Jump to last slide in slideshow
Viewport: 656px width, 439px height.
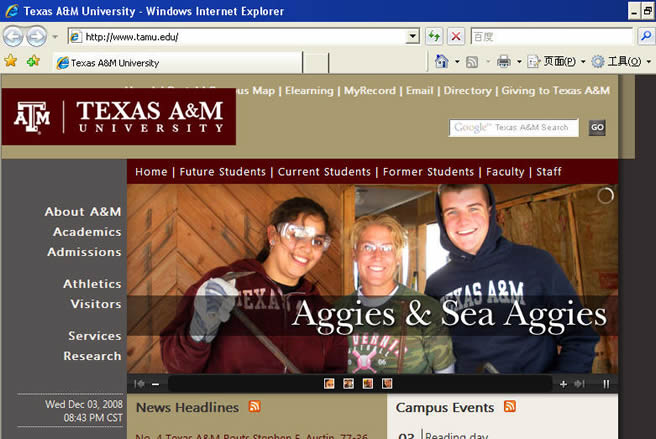coord(579,384)
